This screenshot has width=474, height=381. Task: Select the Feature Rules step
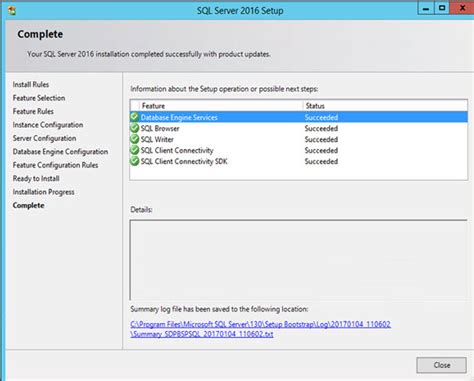pos(33,111)
